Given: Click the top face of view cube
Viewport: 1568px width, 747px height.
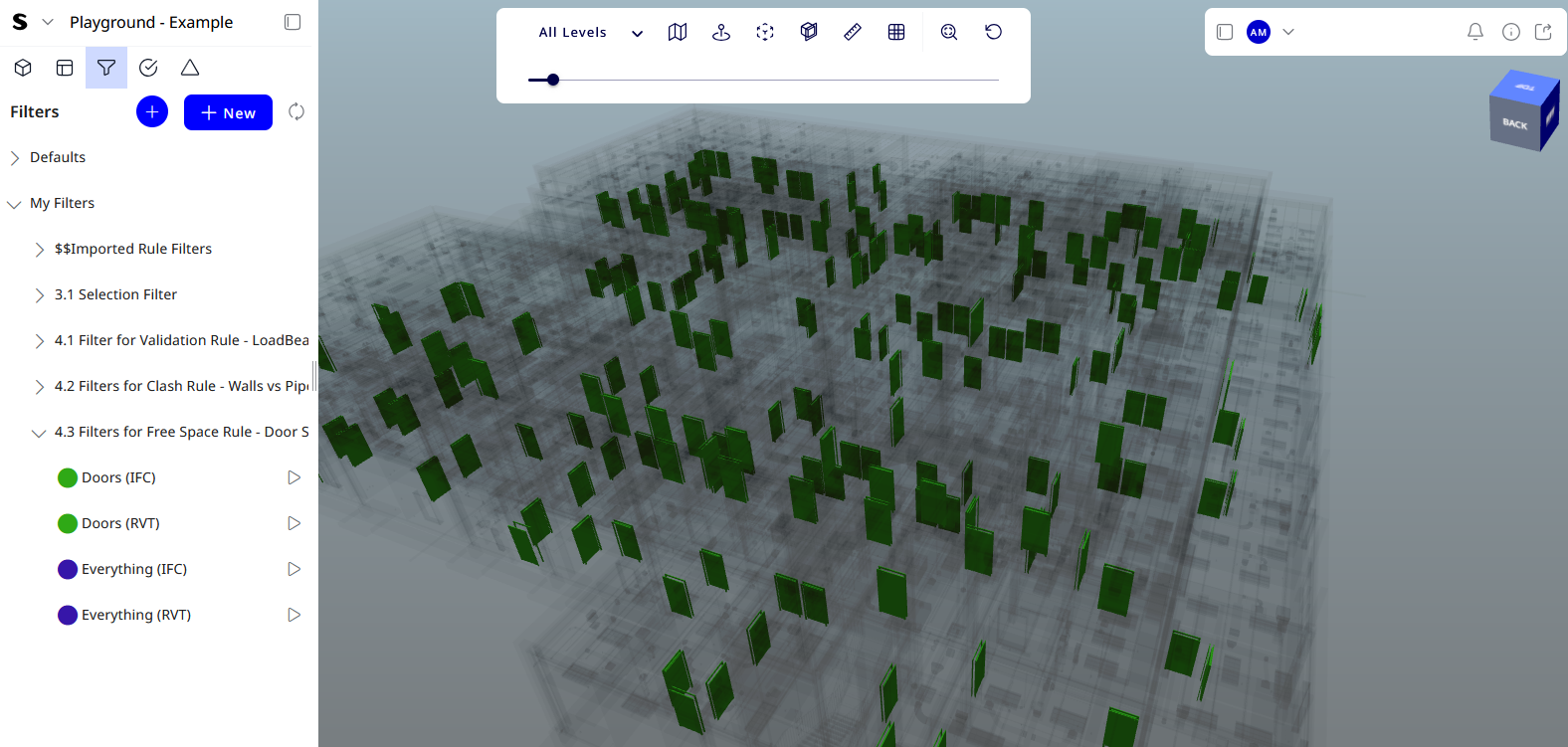Looking at the screenshot, I should point(1525,86).
